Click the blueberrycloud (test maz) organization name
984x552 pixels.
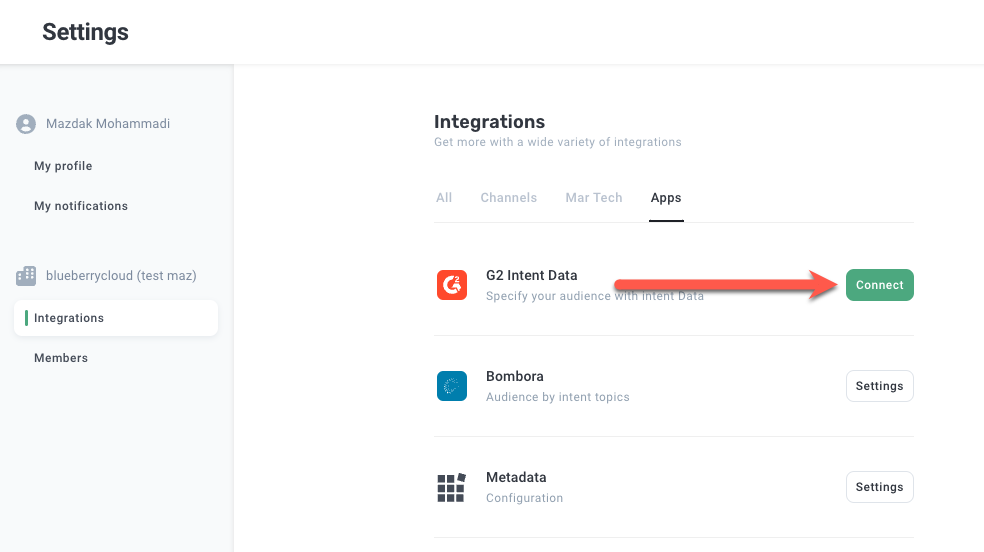(x=121, y=275)
